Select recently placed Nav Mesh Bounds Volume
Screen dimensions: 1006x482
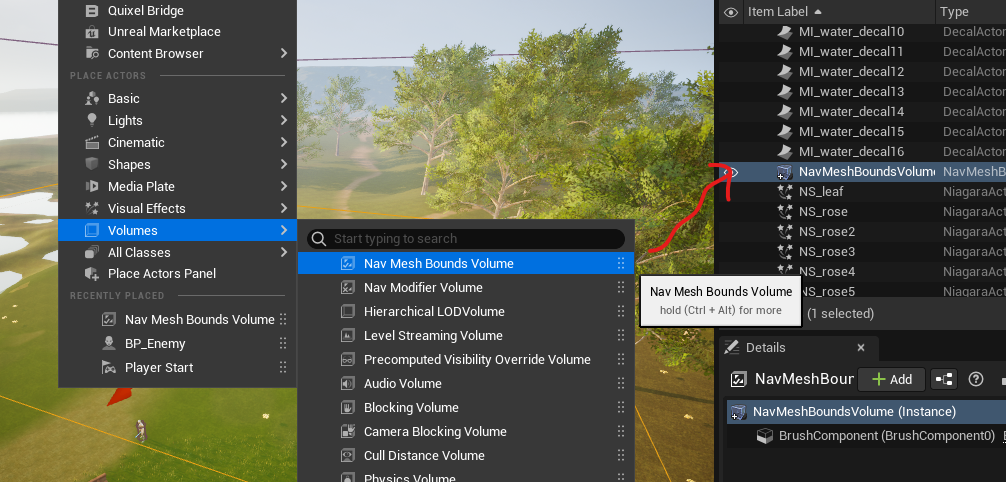pyautogui.click(x=177, y=319)
